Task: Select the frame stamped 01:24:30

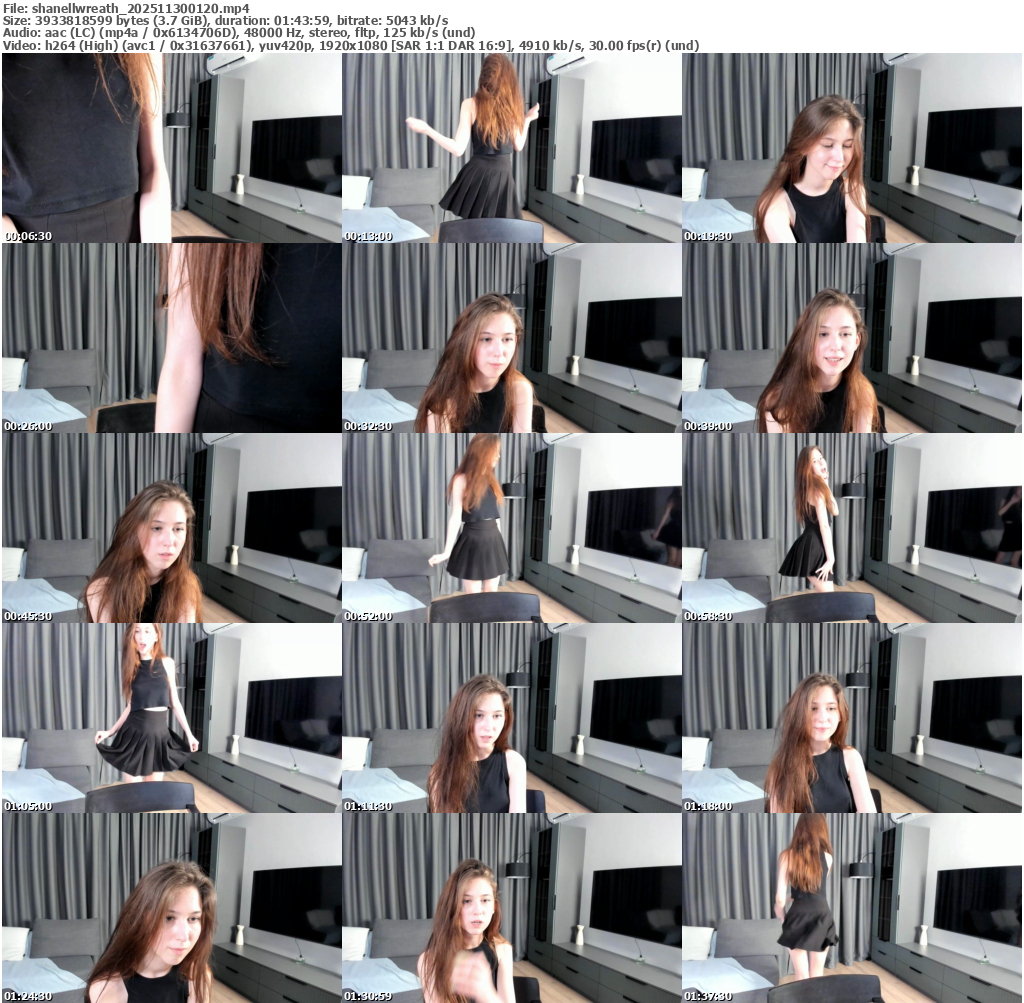Action: tap(172, 907)
